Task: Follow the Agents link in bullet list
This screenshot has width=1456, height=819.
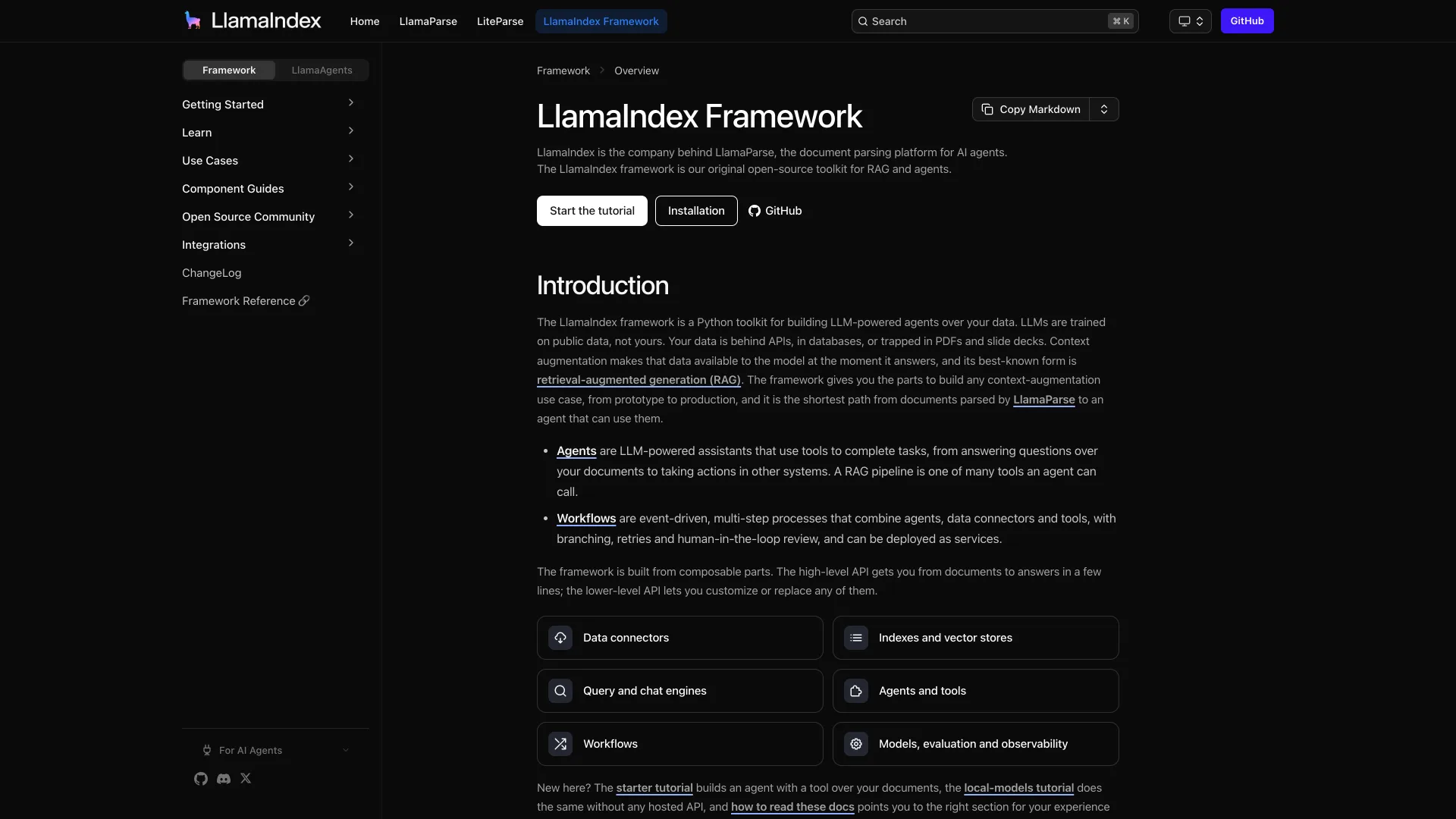Action: [576, 451]
